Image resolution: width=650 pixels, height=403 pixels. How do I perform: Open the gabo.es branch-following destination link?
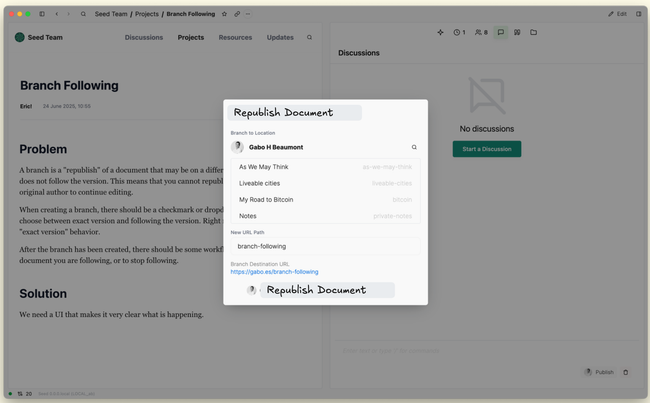(274, 272)
